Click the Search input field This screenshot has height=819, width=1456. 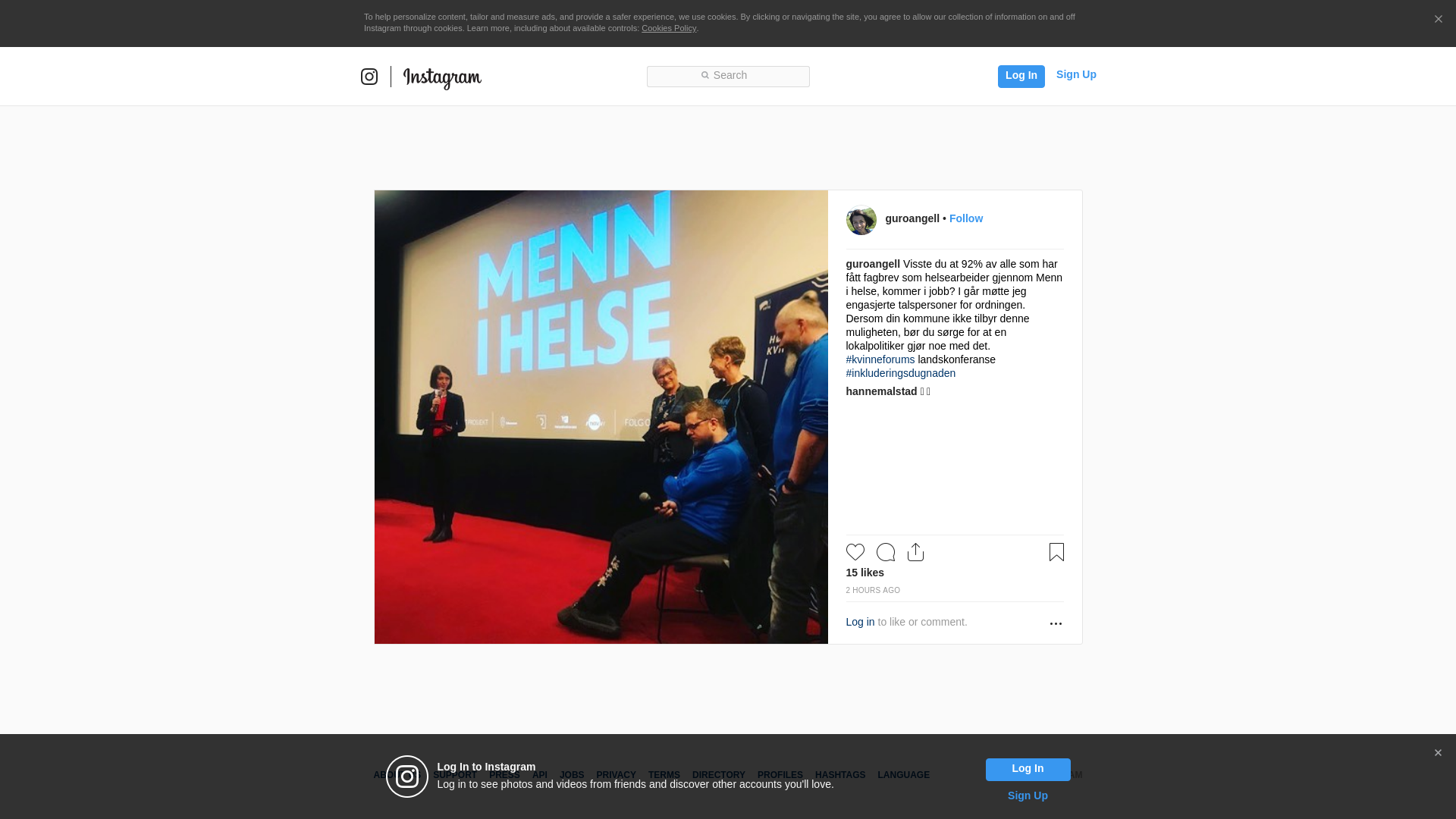point(728,77)
